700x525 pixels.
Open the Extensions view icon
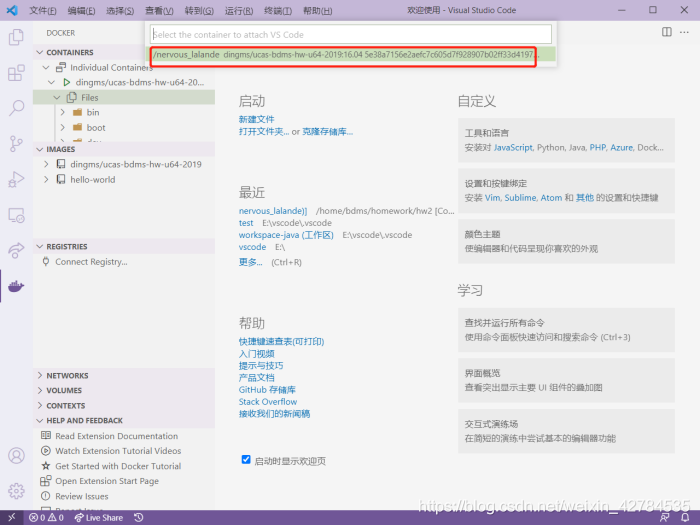point(16,73)
